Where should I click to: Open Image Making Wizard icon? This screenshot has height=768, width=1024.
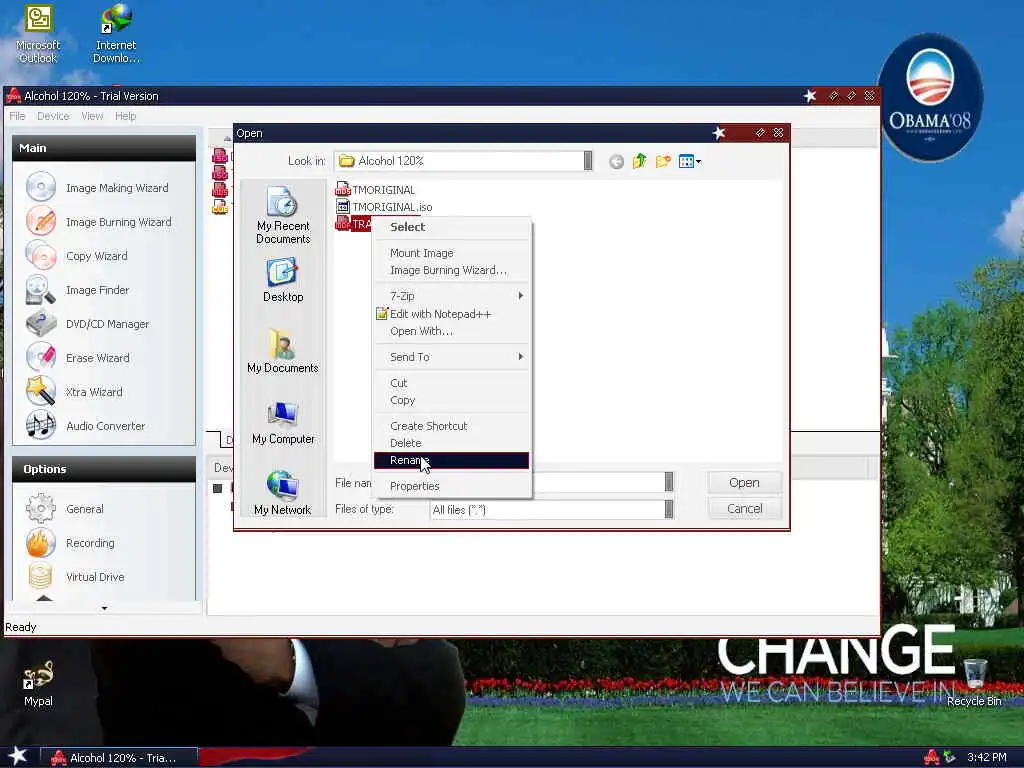pos(40,187)
